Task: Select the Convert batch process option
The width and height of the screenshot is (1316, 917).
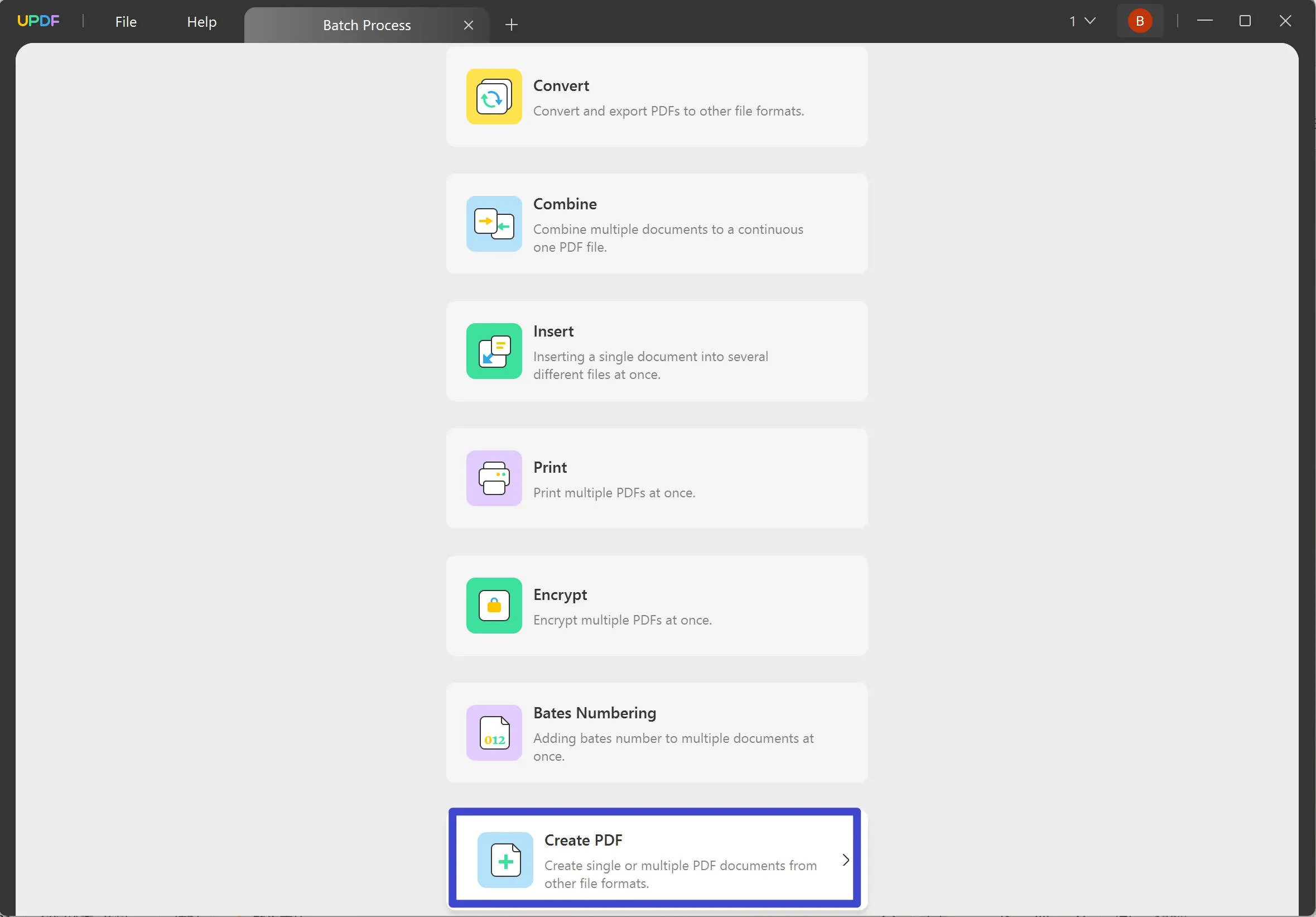Action: coord(657,97)
